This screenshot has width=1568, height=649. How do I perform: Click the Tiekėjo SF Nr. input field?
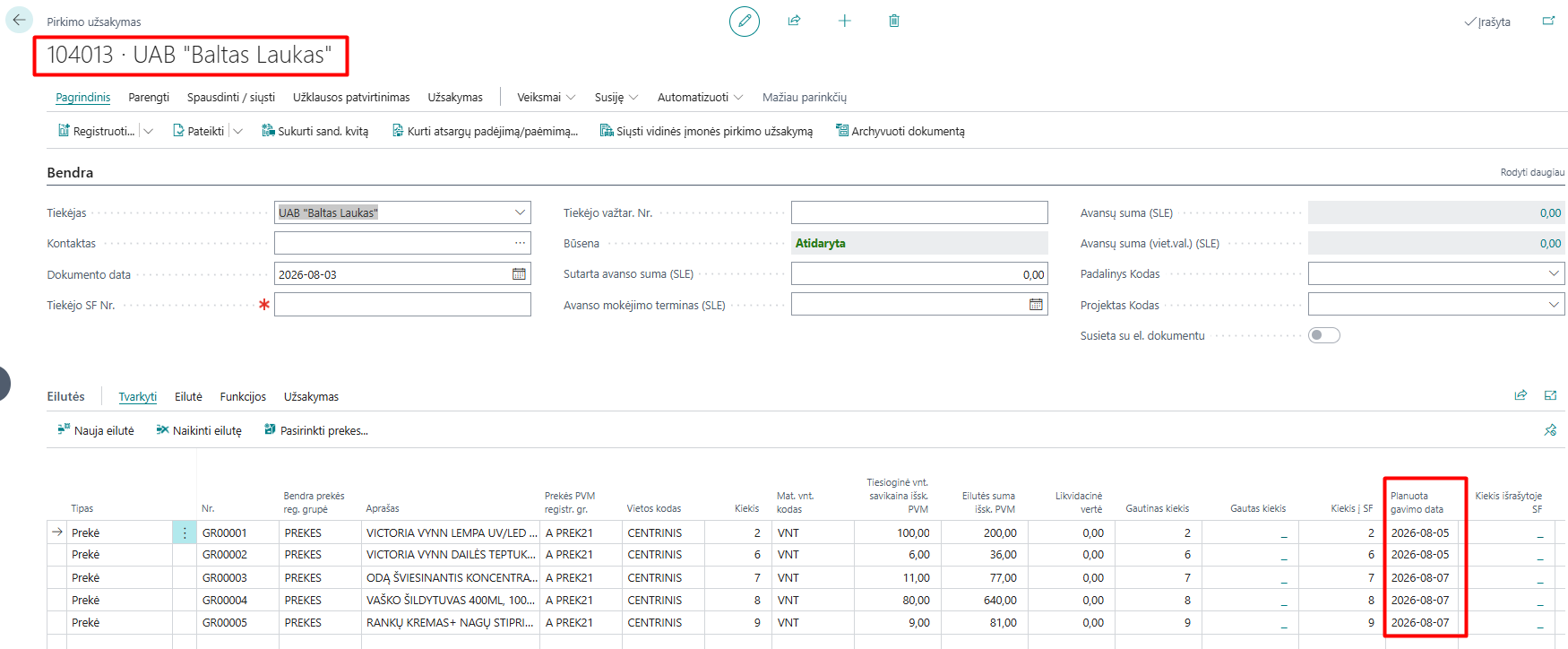(402, 305)
